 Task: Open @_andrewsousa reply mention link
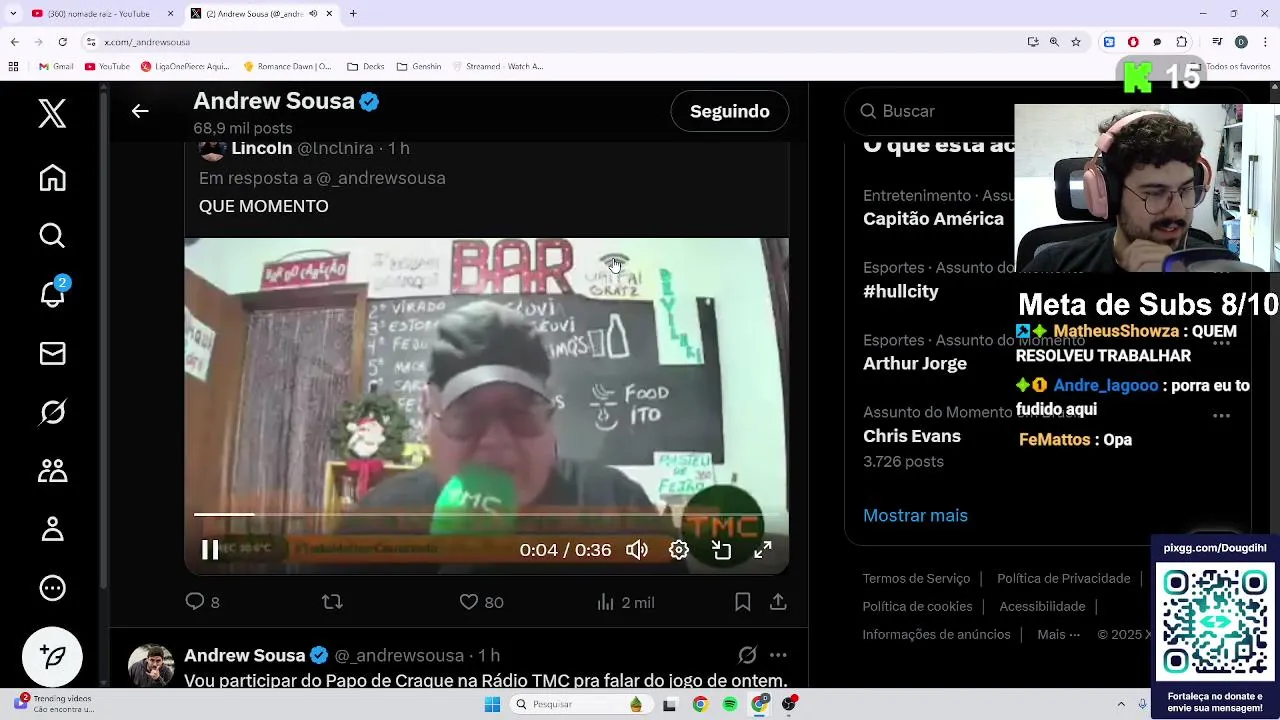(x=381, y=178)
